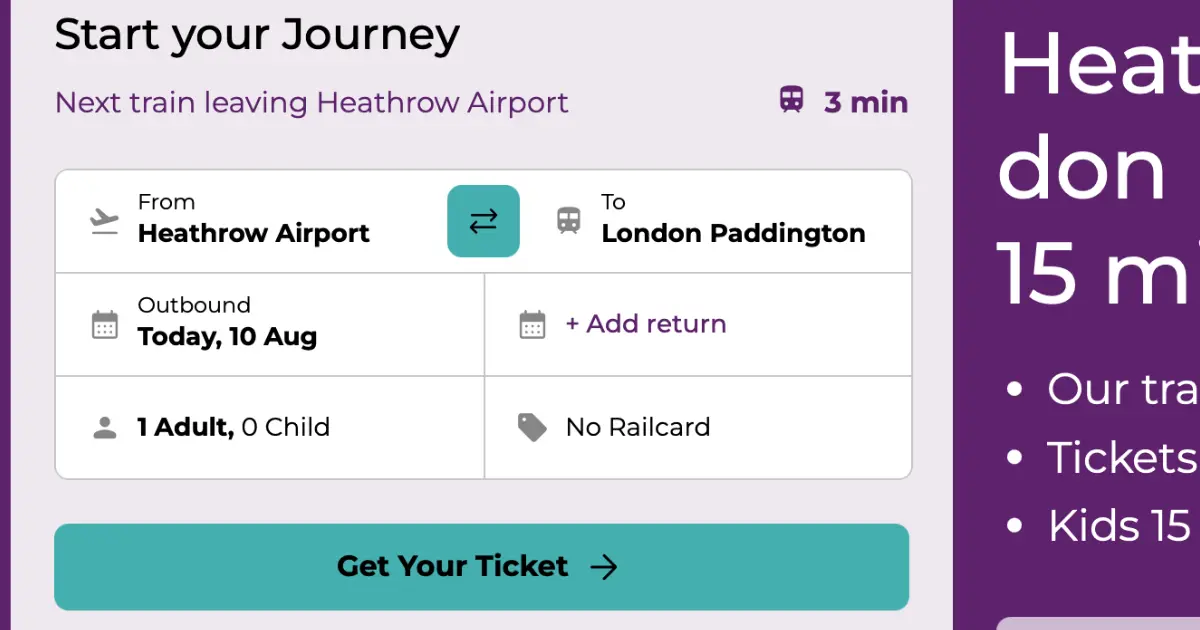Open the 1 Adult, 0 Child passenger selector
Screen dimensions: 1200x630
(270, 428)
